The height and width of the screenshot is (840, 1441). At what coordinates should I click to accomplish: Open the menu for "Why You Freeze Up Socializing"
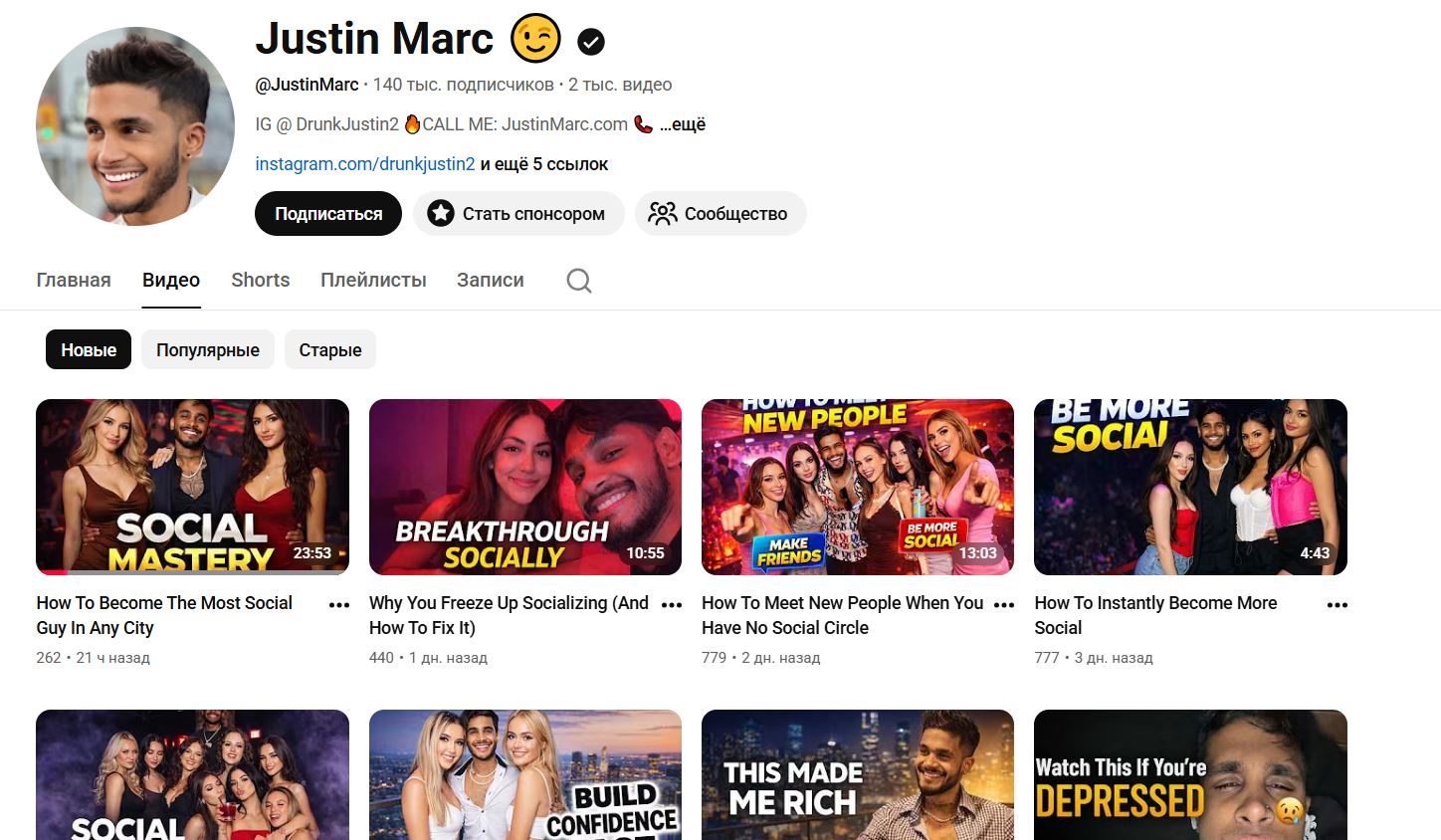coord(672,605)
